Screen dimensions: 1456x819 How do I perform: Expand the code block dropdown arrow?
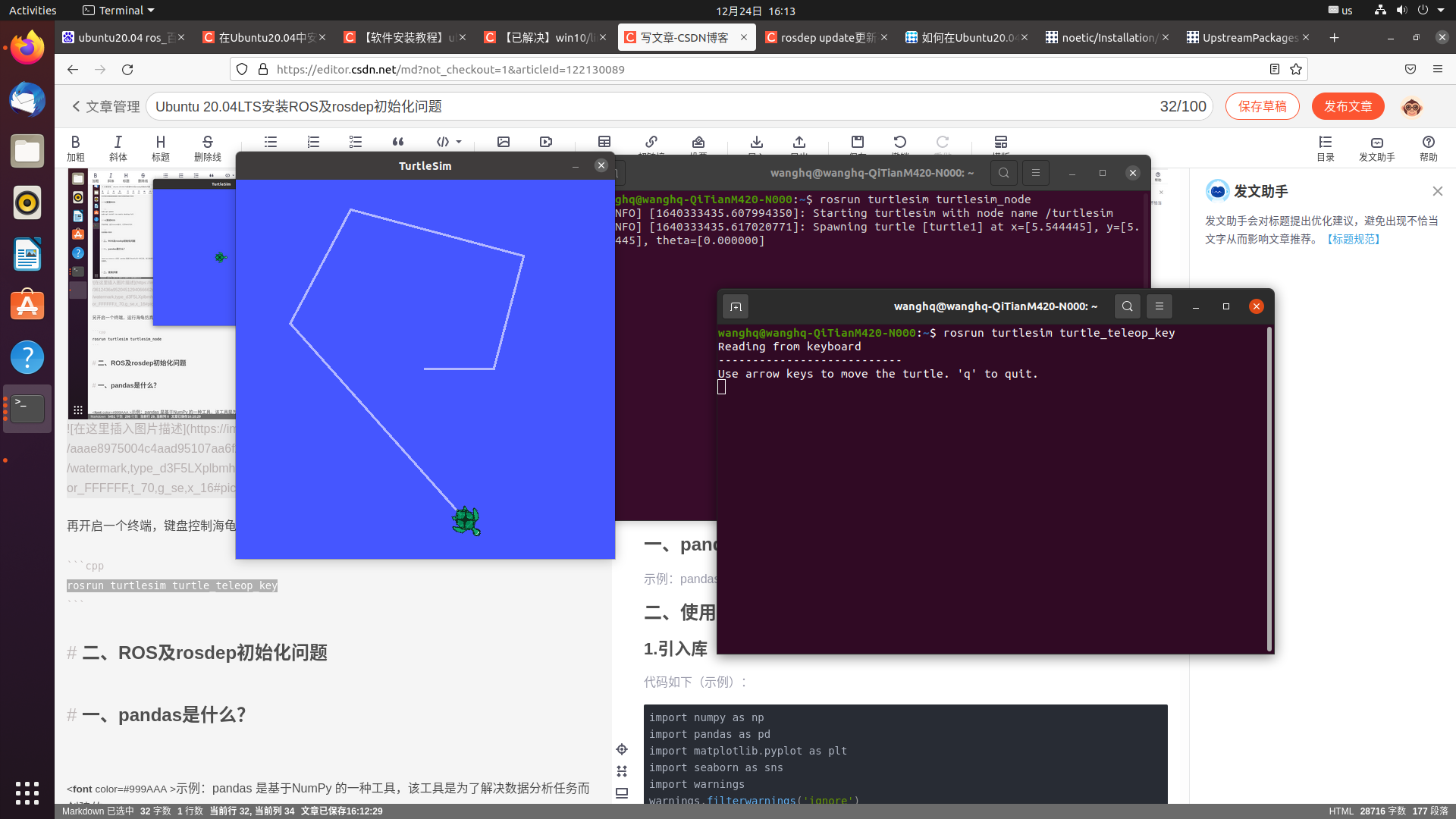coord(459,142)
